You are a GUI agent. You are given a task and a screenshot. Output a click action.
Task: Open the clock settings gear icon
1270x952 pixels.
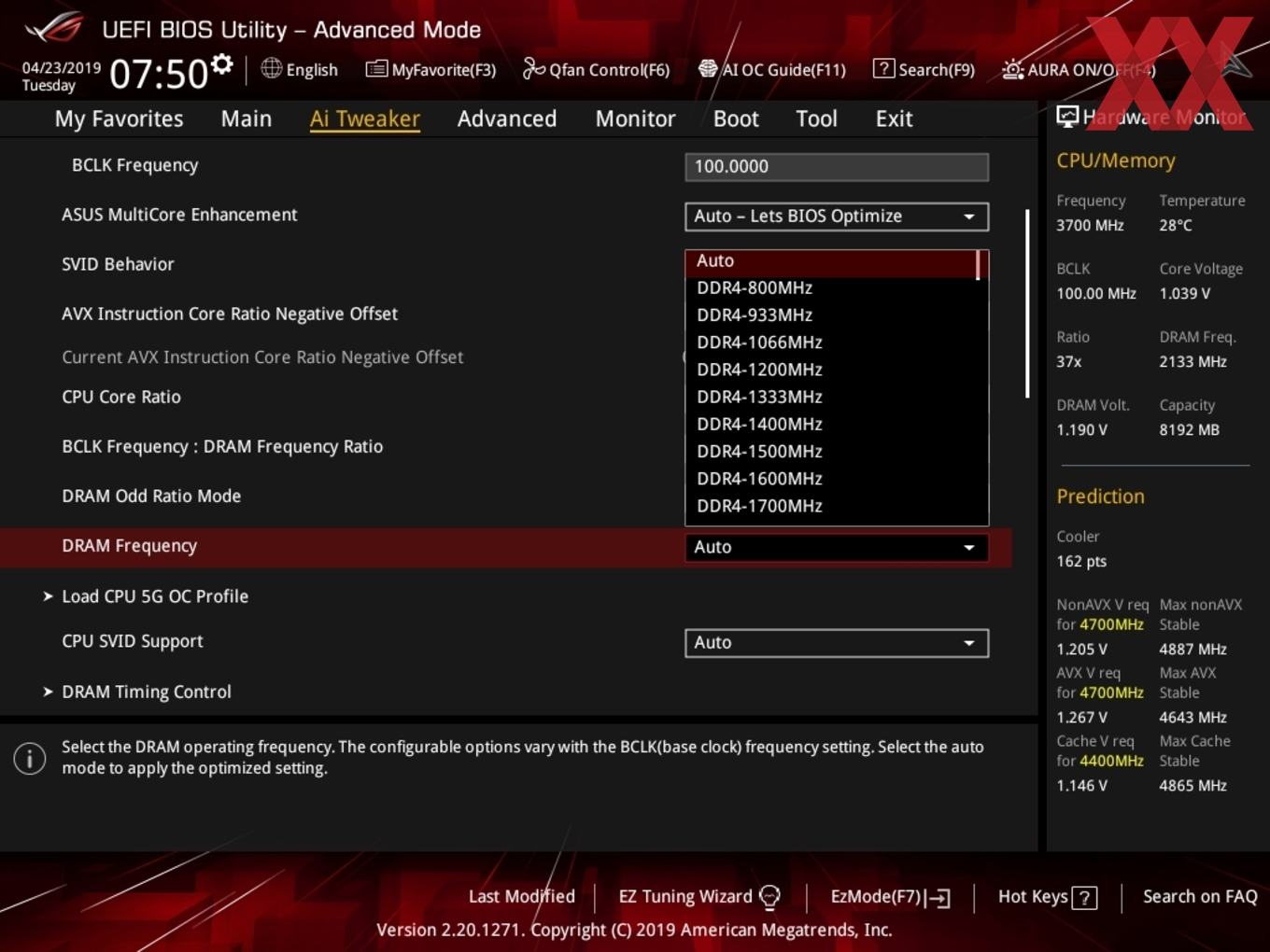pos(221,64)
